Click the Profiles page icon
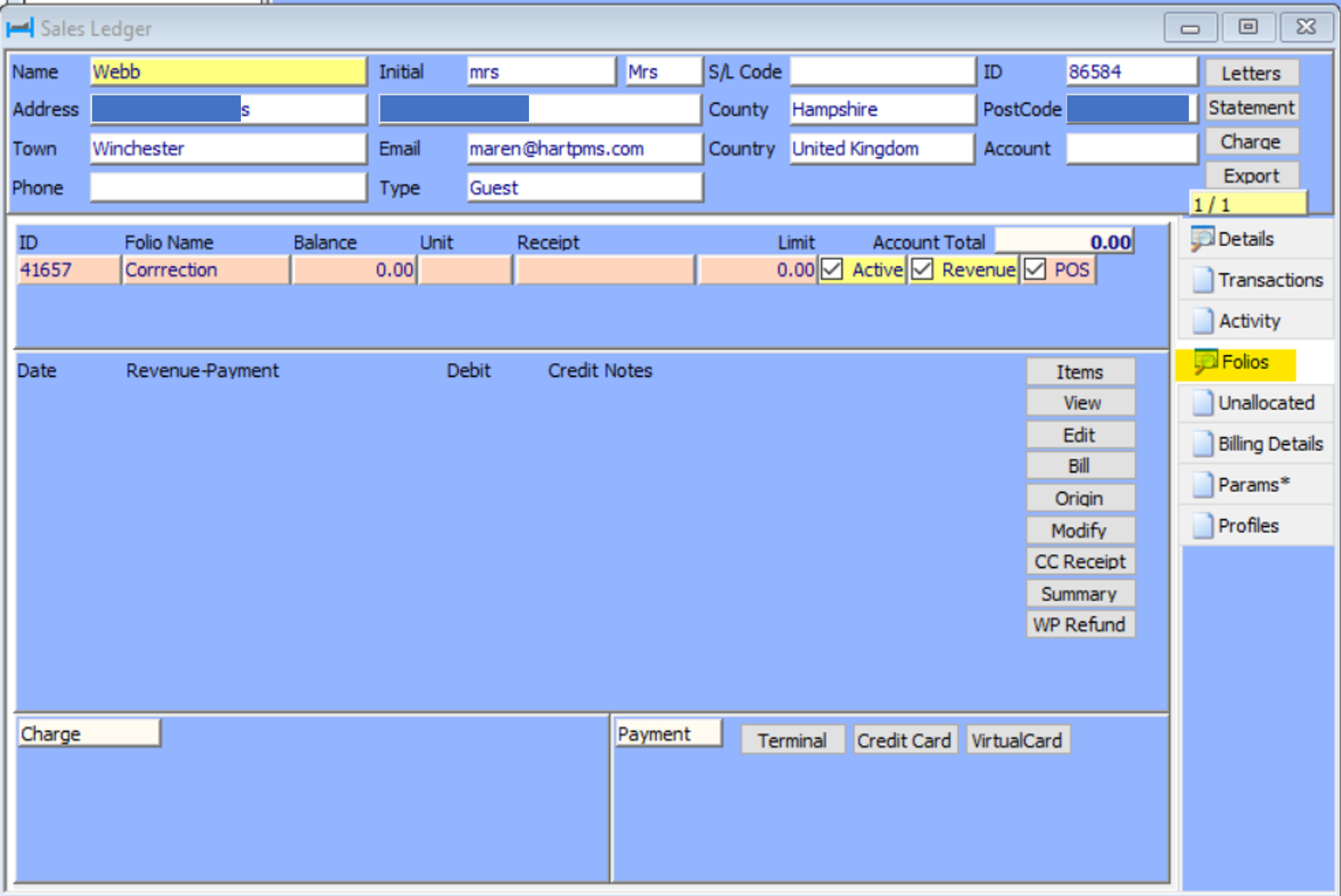The height and width of the screenshot is (896, 1341). point(1202,526)
